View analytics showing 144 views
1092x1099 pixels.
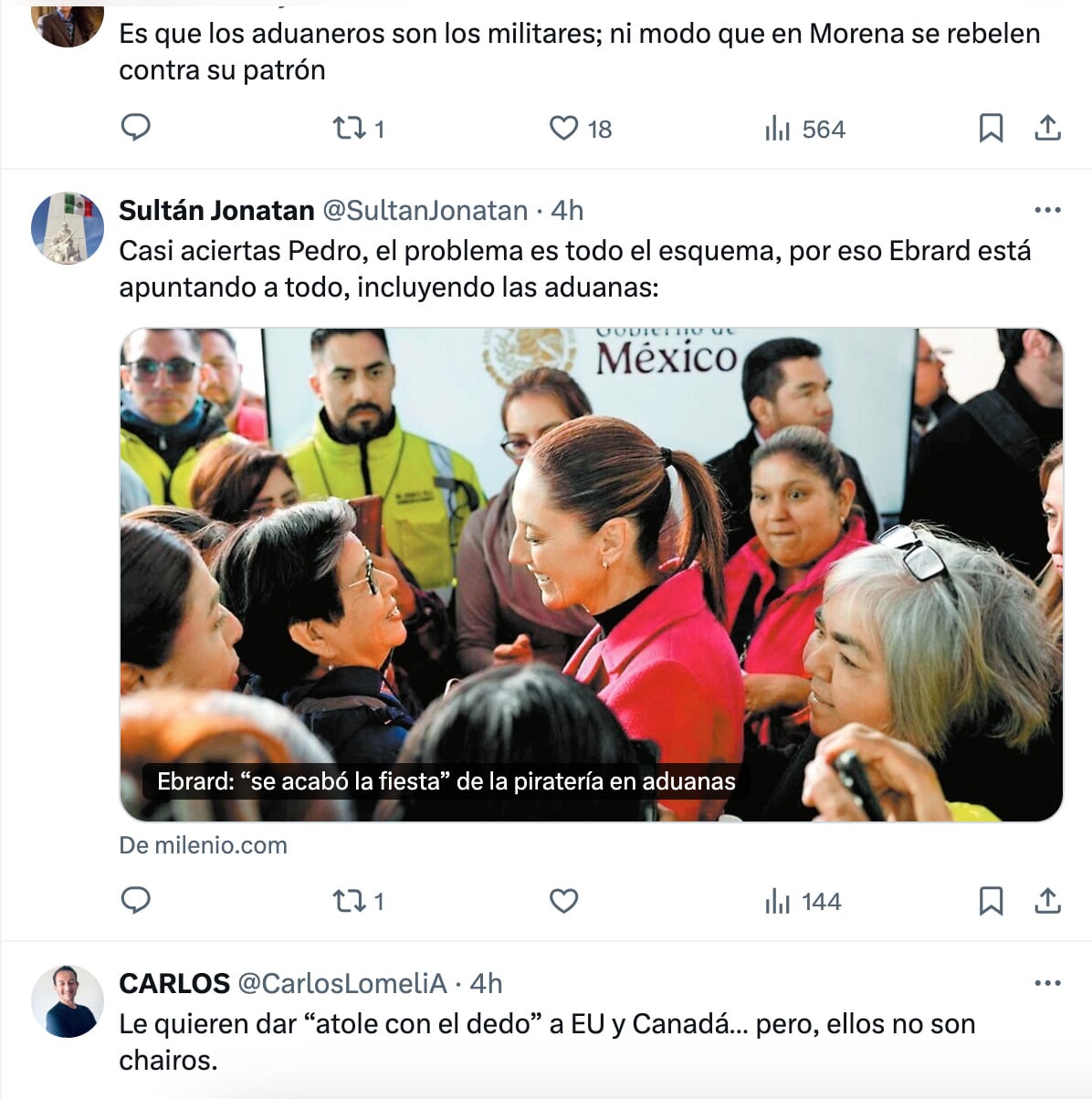pos(803,902)
